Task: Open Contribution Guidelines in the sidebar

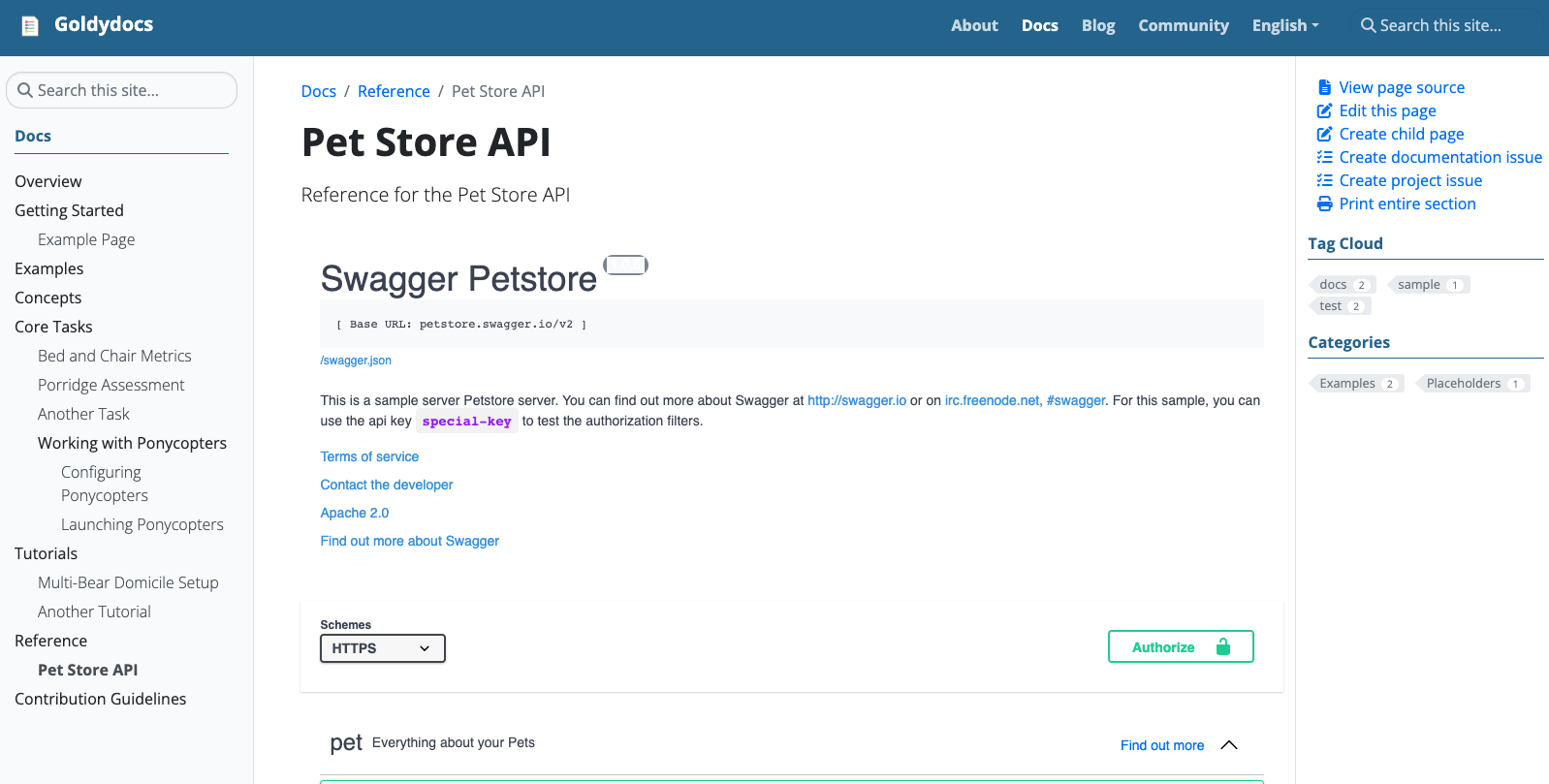Action: (x=100, y=699)
